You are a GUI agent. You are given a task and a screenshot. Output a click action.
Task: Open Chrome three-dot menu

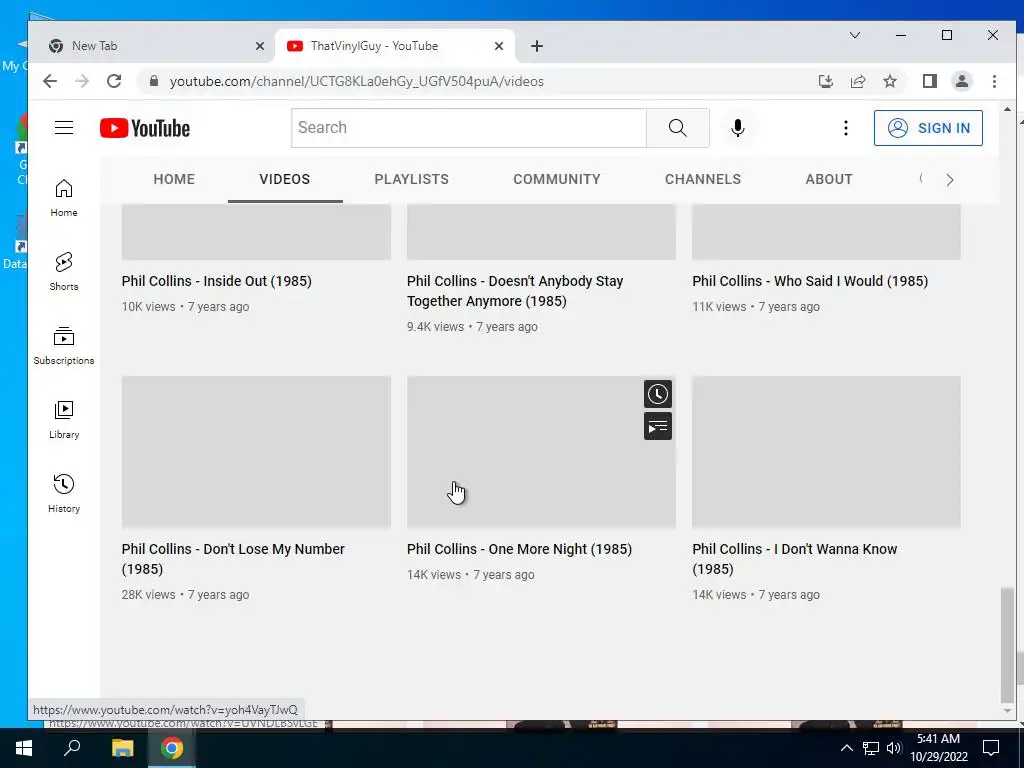(x=994, y=81)
